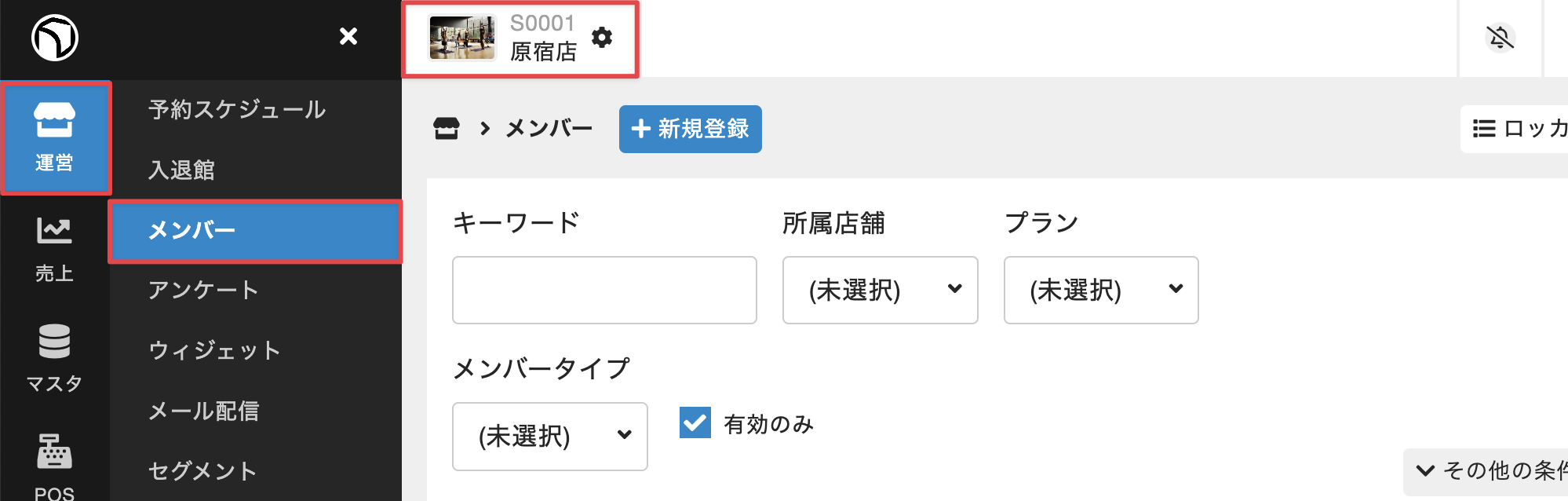
Task: Open store settings gear icon
Action: tap(602, 37)
